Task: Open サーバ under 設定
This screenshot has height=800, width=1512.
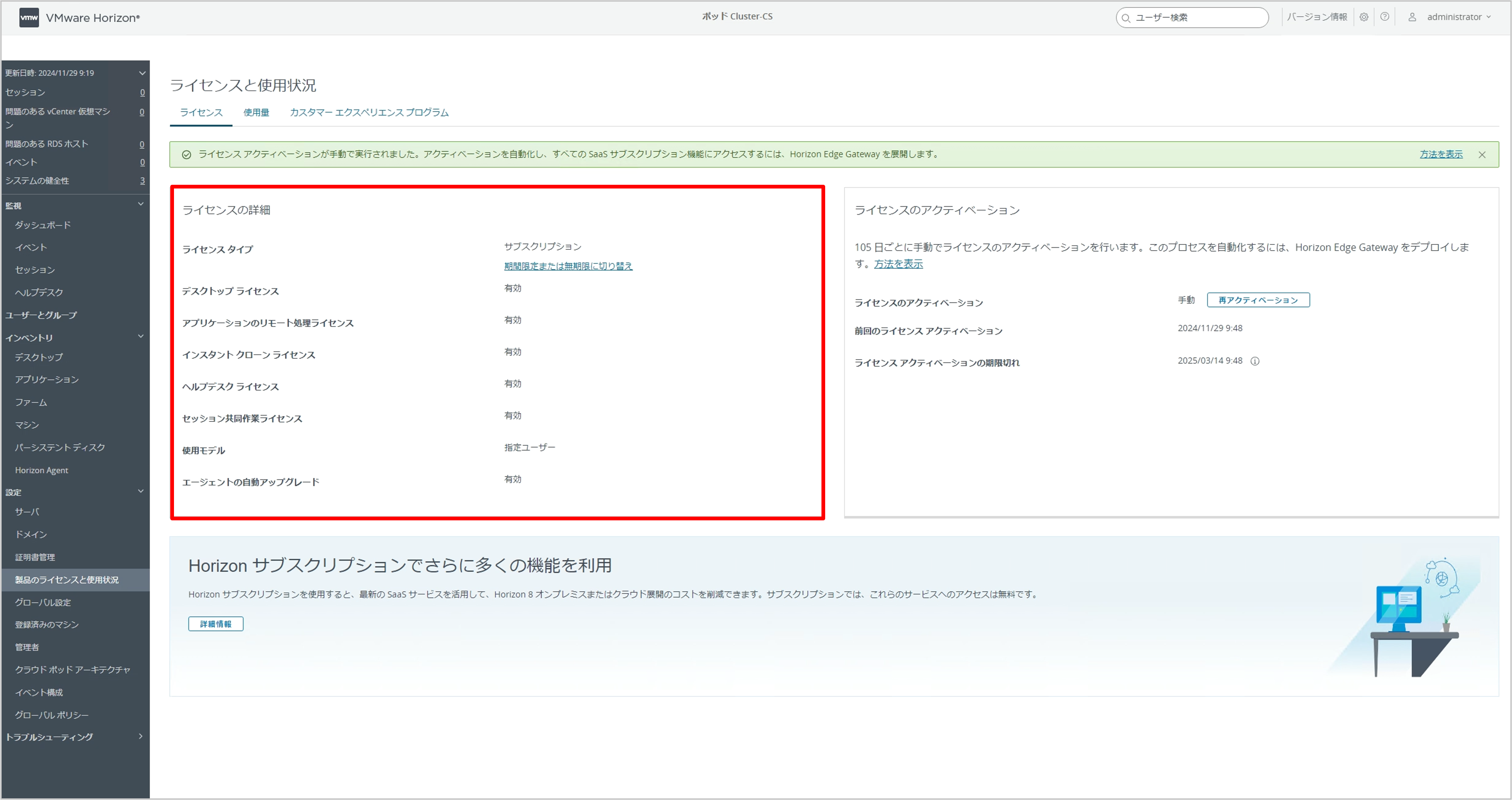Action: pos(27,512)
